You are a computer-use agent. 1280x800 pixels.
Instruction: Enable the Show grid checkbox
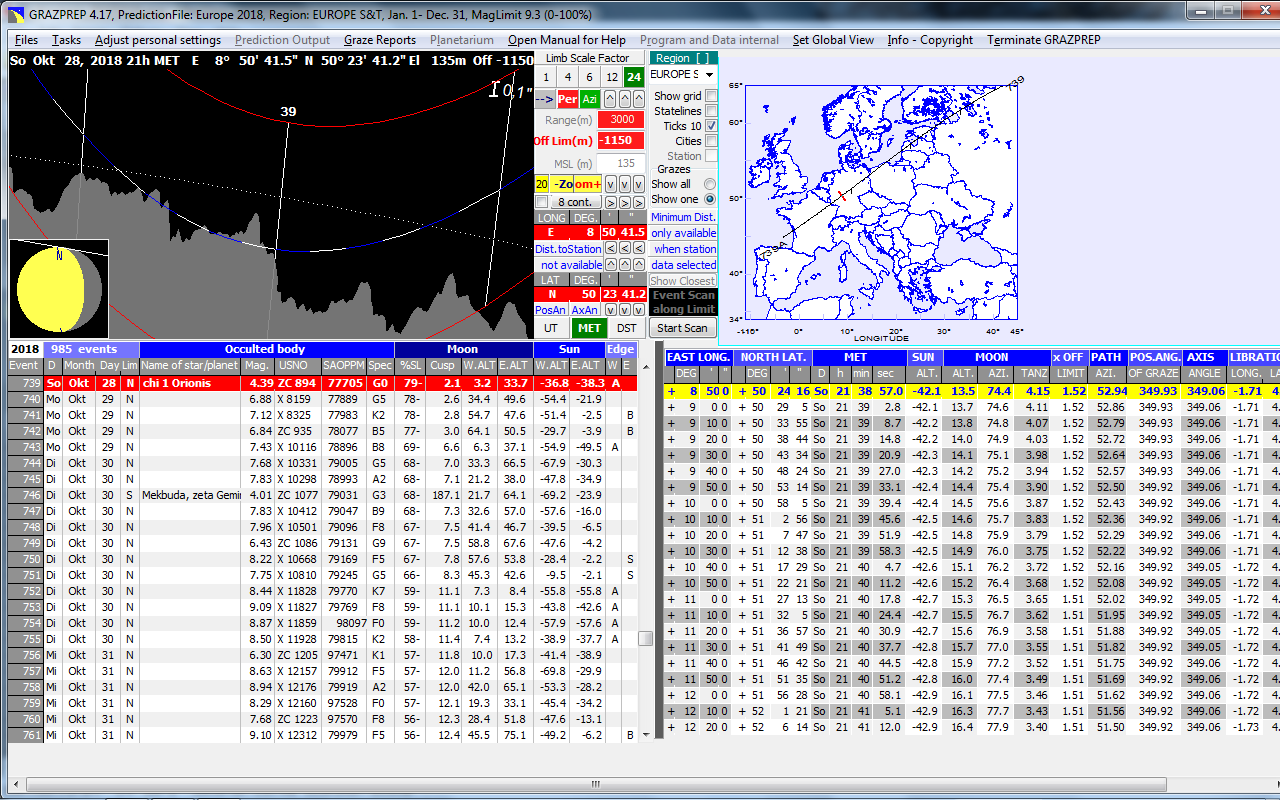[711, 96]
